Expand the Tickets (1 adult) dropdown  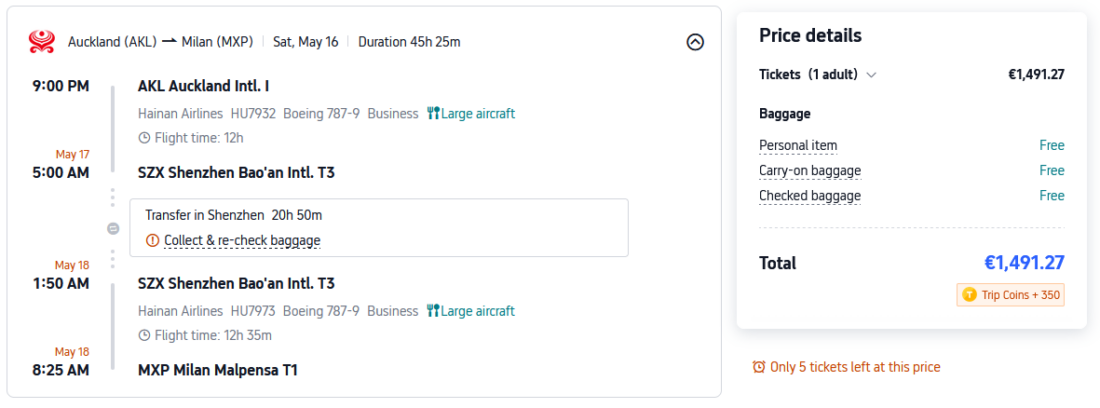871,74
